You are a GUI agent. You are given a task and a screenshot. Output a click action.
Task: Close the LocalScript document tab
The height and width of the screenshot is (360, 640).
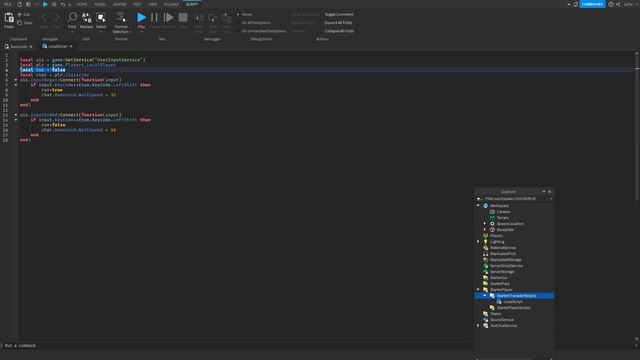click(x=71, y=47)
